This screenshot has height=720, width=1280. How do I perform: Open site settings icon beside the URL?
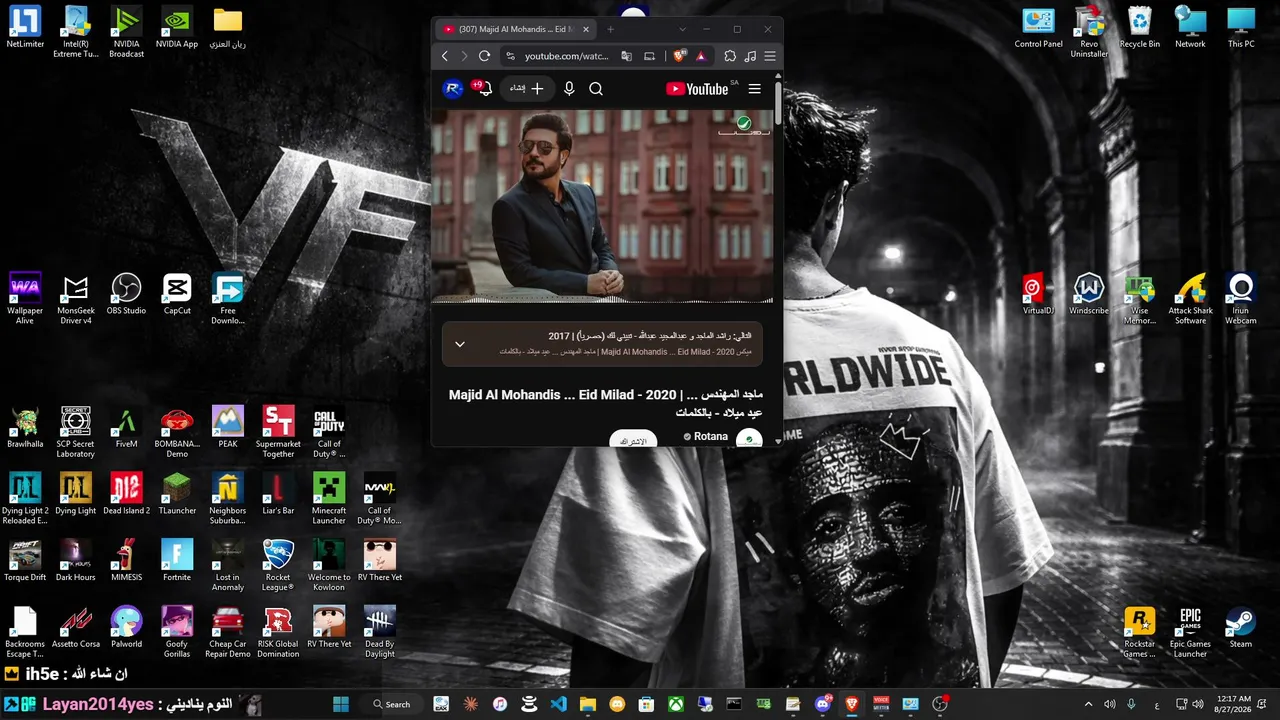[510, 56]
